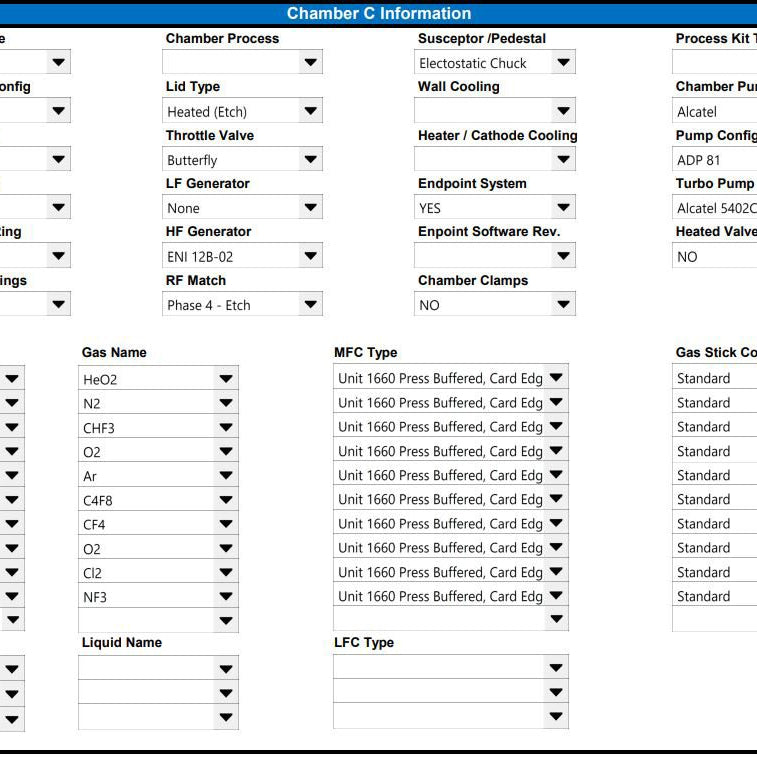The image size is (757, 757).
Task: Expand the RF Match dropdown arrow
Action: click(310, 304)
